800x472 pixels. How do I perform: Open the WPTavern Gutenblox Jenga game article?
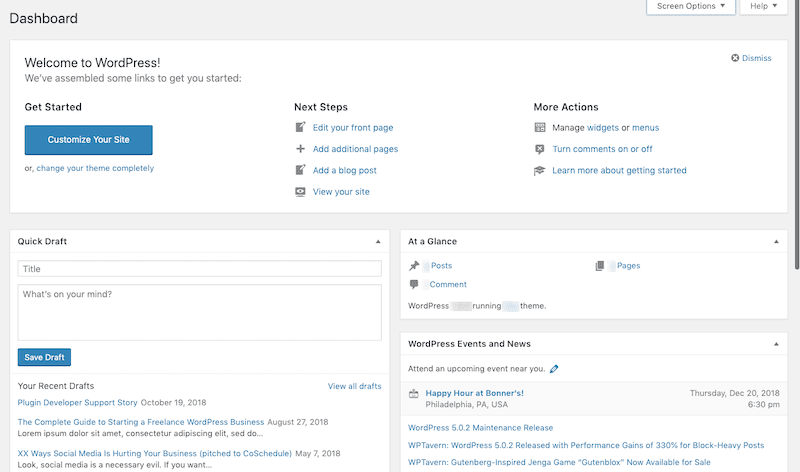[559, 462]
